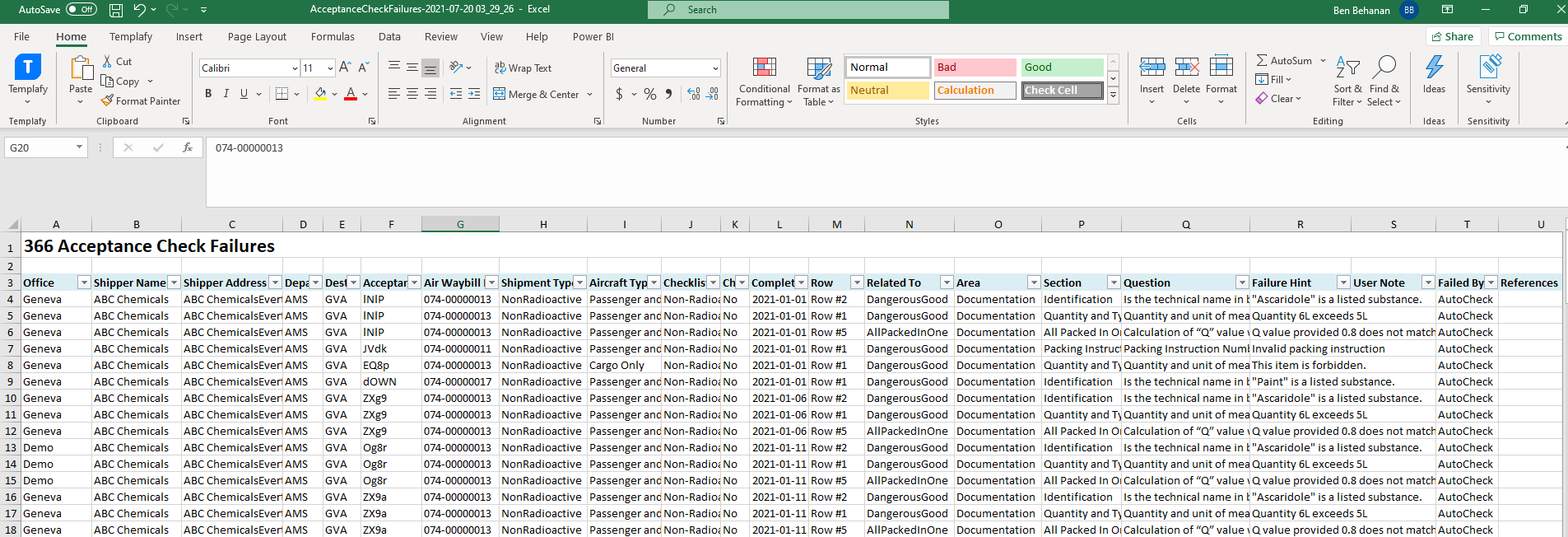Toggle underline formatting
The image size is (1568, 537).
pyautogui.click(x=244, y=94)
